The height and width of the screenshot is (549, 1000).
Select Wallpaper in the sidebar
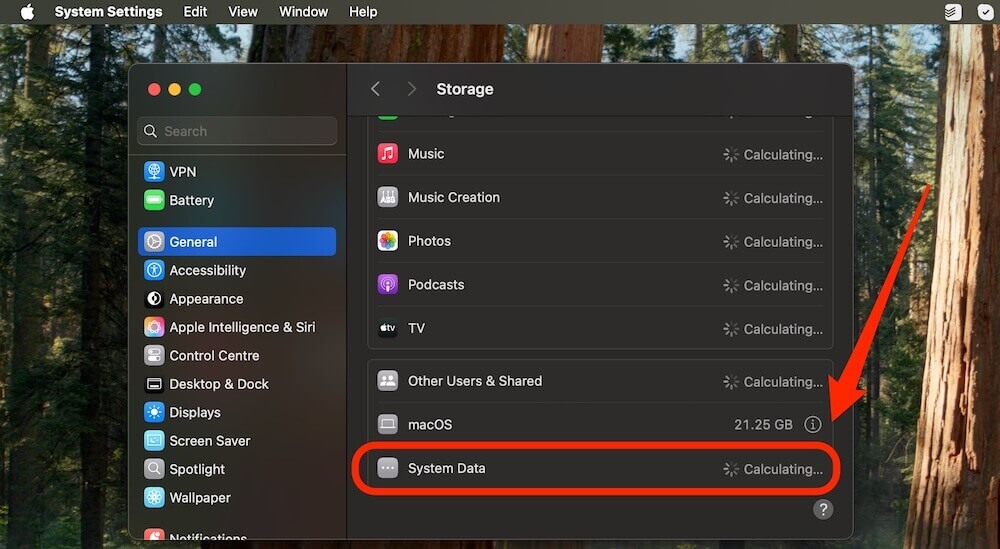point(200,497)
